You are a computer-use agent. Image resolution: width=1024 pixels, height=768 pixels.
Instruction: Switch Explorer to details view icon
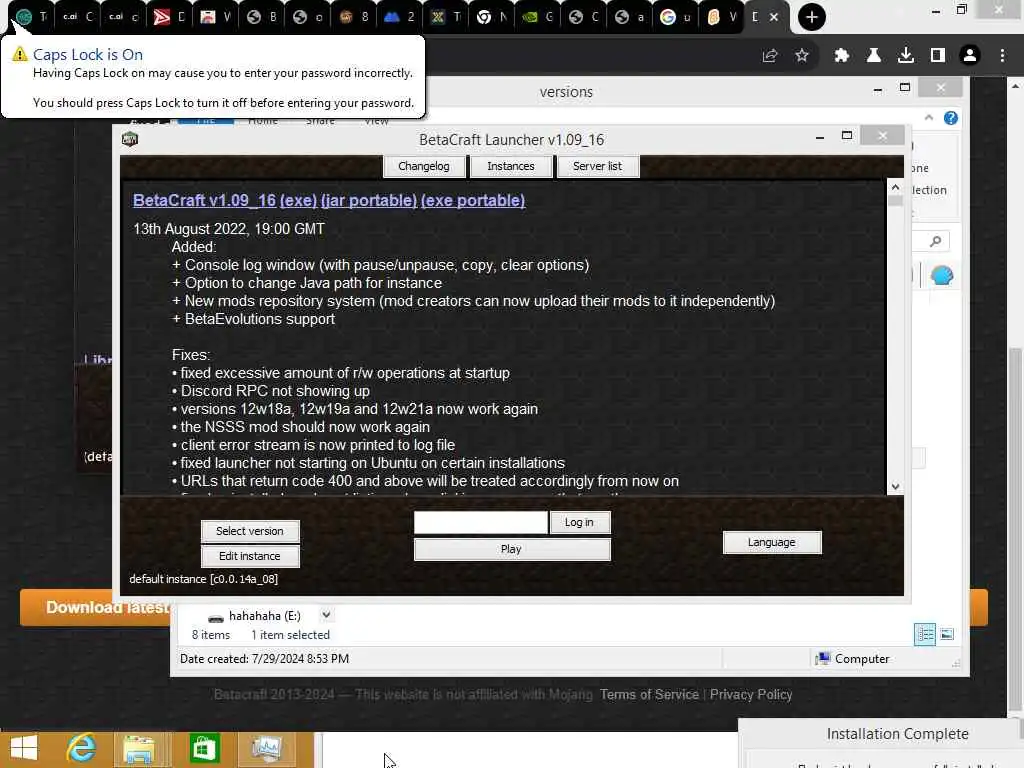coord(925,634)
